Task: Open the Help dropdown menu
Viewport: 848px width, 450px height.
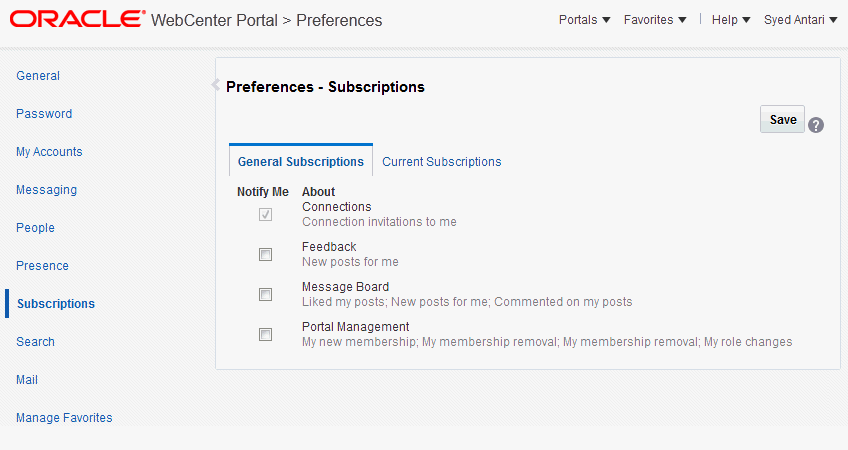Action: click(x=731, y=20)
